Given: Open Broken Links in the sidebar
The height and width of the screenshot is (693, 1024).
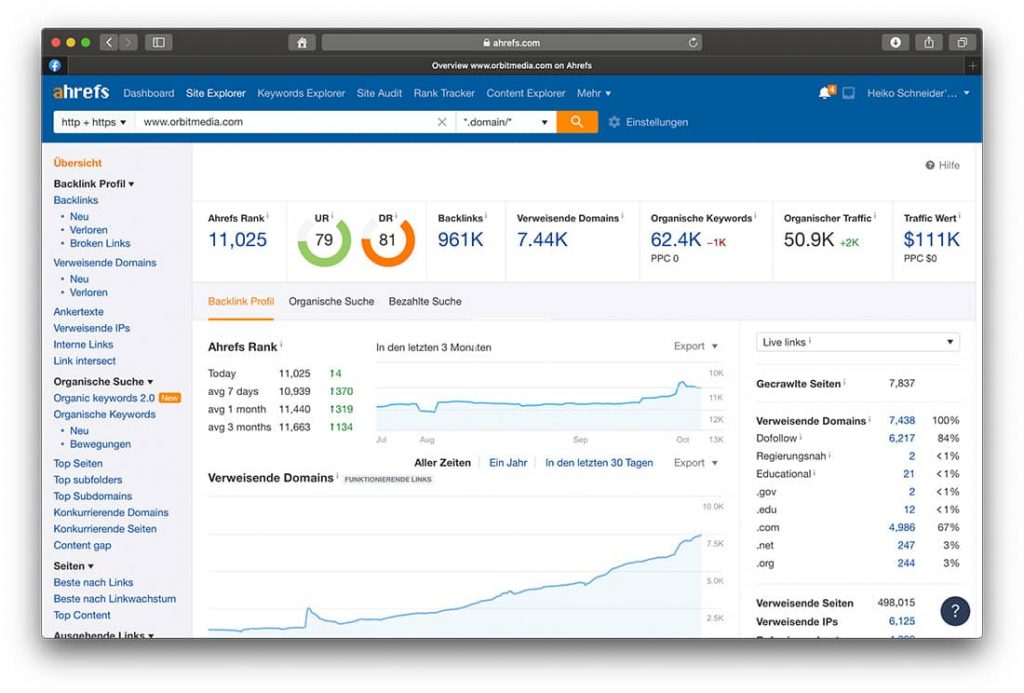Looking at the screenshot, I should (x=100, y=243).
